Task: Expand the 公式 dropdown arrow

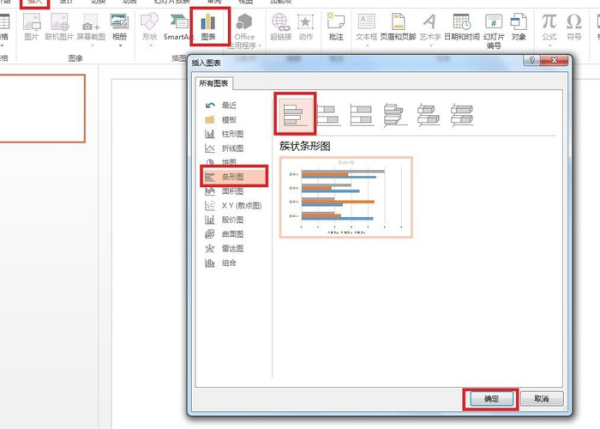Action: click(550, 46)
